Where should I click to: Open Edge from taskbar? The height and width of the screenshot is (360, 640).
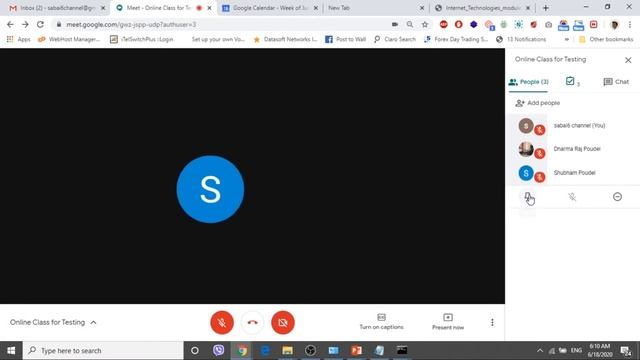[264, 351]
